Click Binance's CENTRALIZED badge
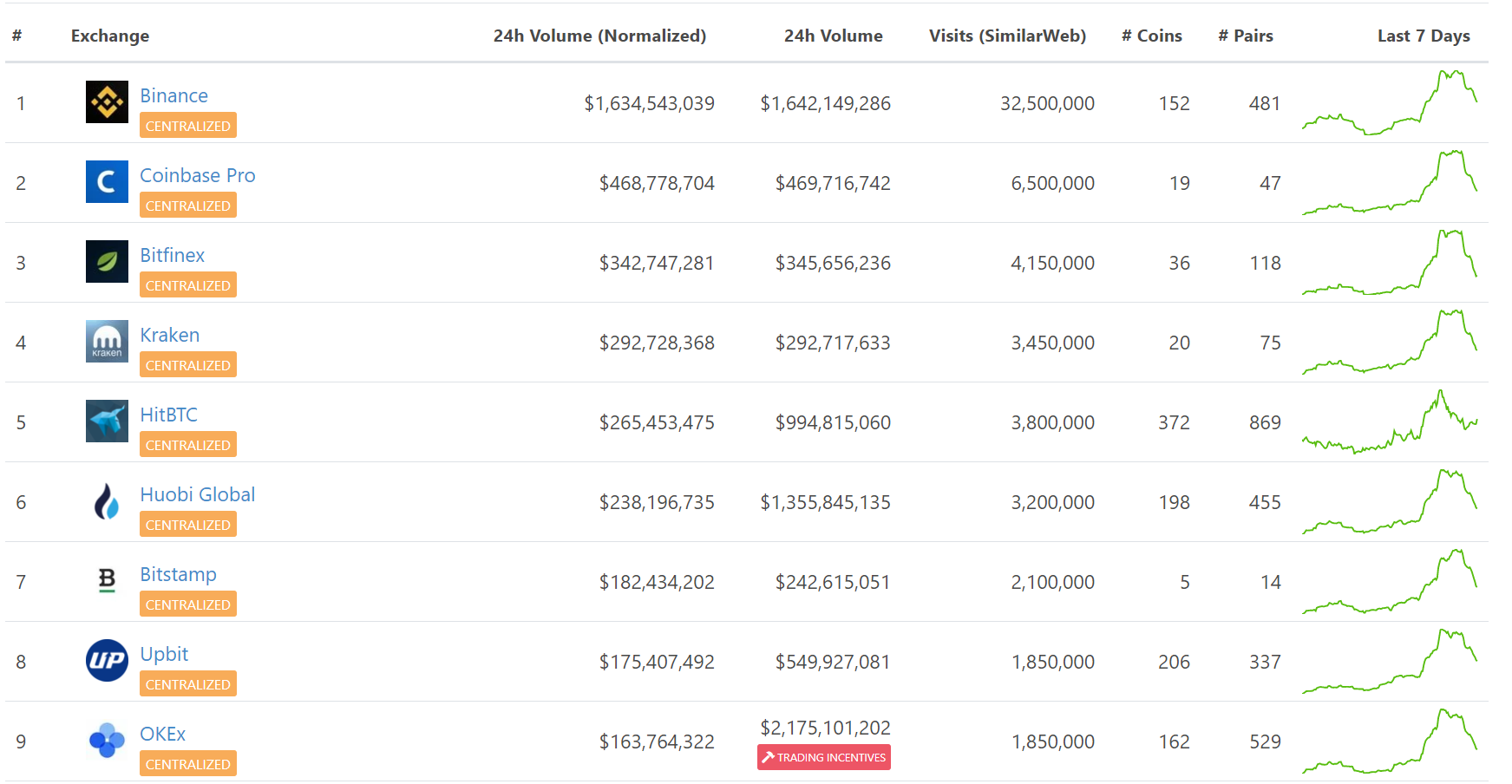 point(188,126)
